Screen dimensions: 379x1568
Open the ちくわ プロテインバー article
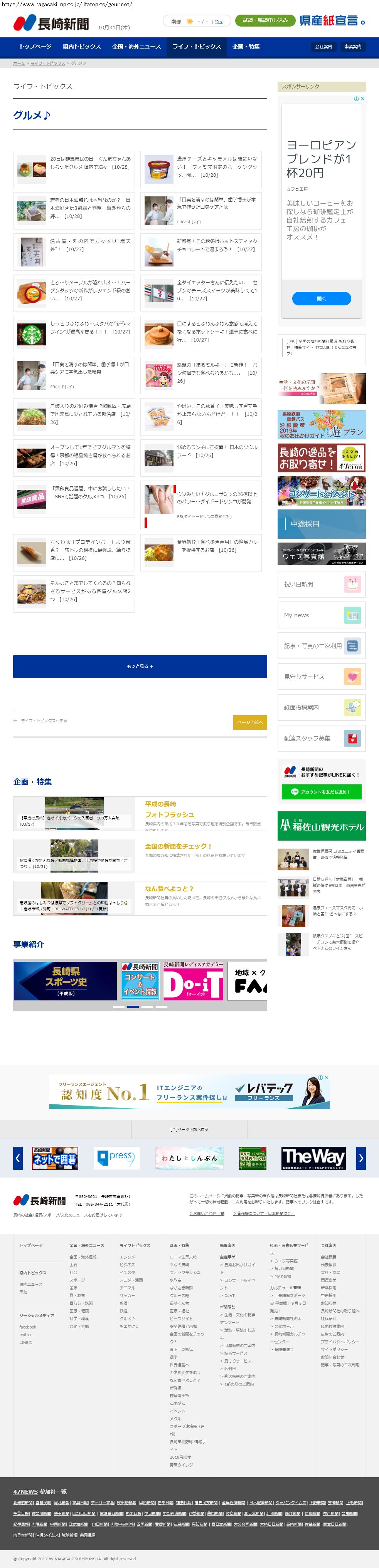(x=74, y=552)
